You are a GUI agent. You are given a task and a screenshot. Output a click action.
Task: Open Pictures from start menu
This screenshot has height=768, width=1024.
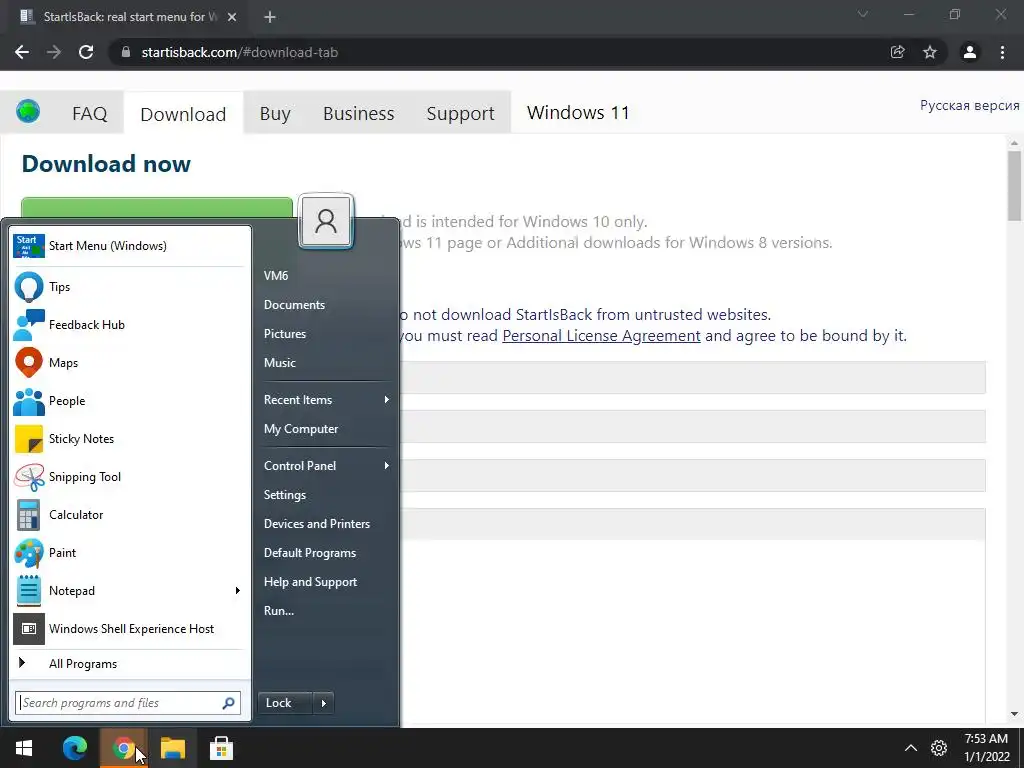285,334
